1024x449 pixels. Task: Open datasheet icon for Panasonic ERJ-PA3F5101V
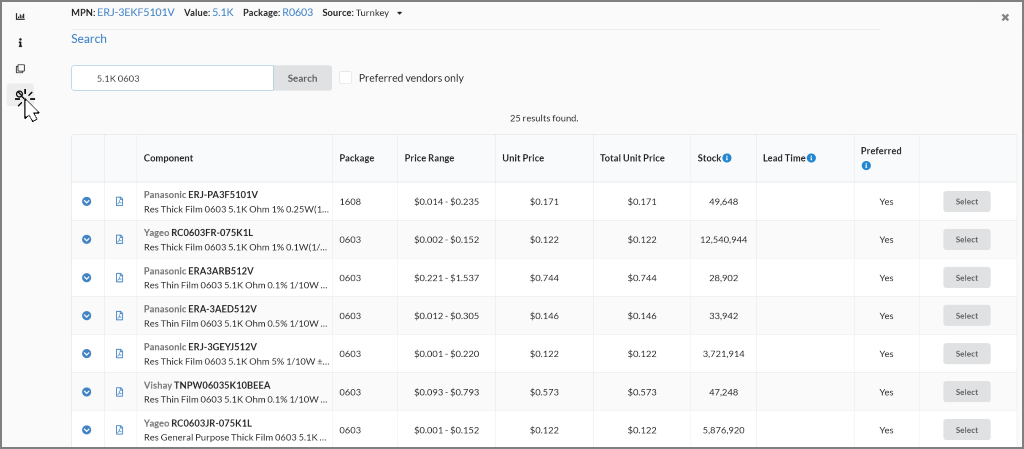point(119,202)
